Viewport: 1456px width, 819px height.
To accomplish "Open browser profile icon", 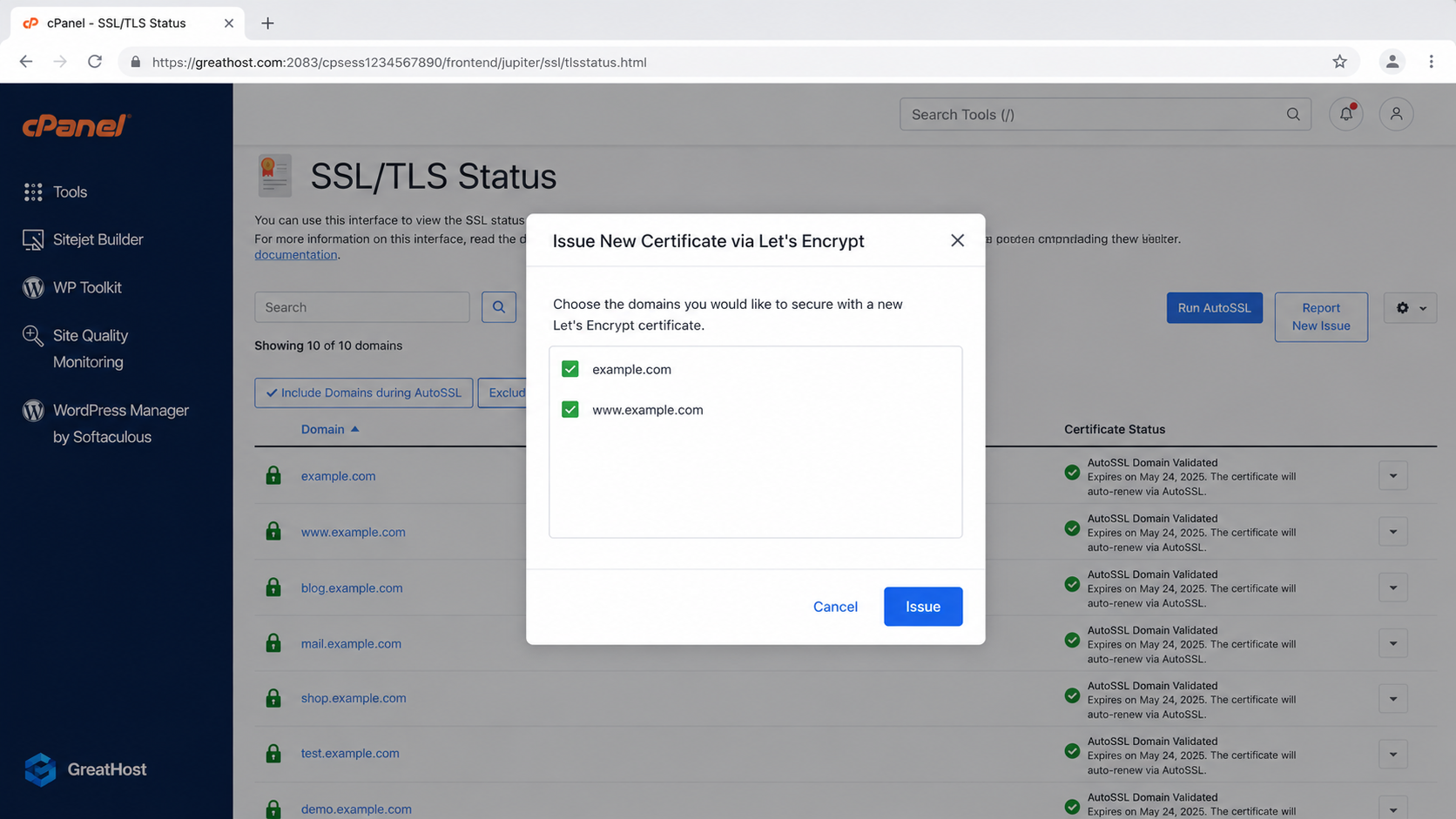I will (x=1392, y=62).
